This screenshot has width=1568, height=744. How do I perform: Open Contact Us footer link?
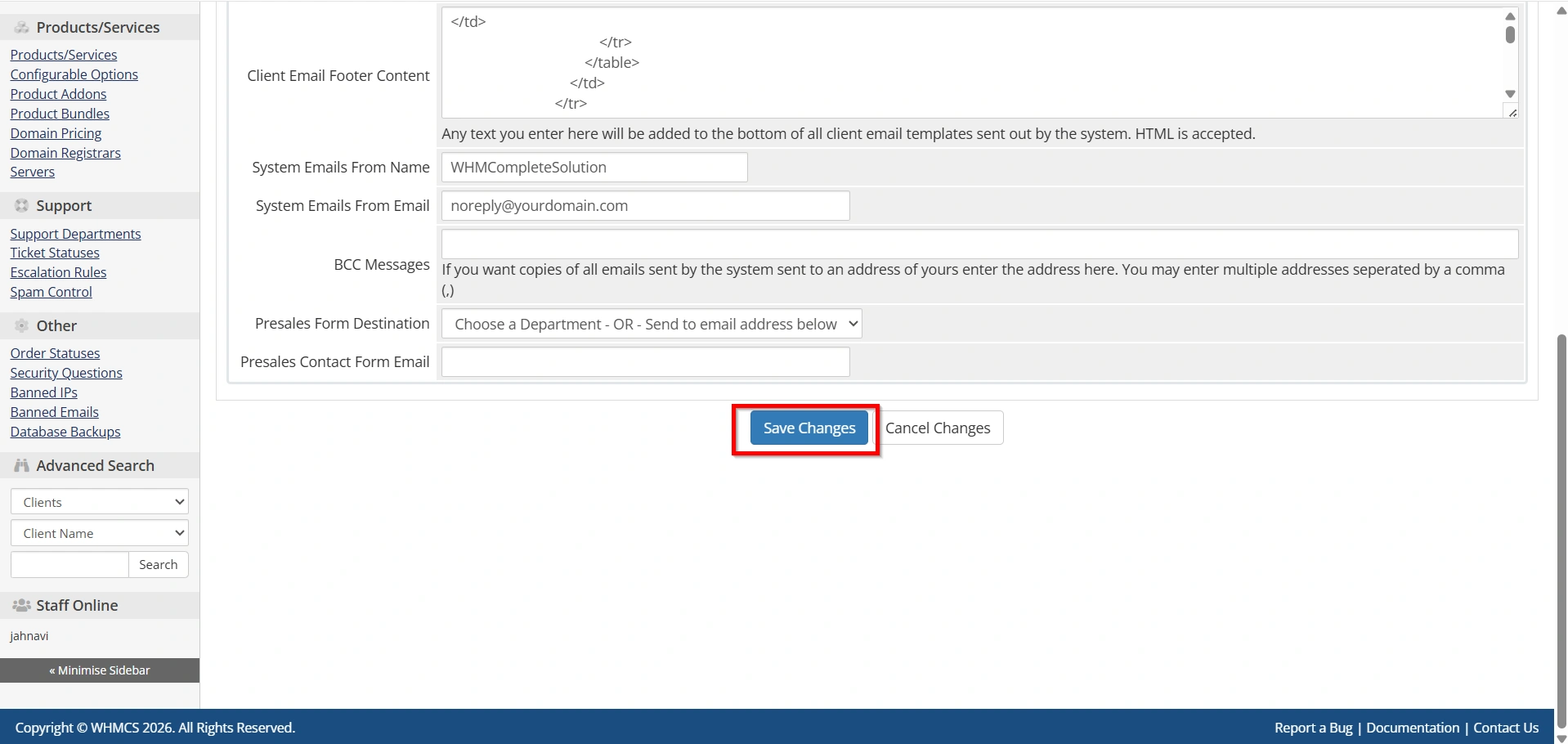pos(1506,728)
